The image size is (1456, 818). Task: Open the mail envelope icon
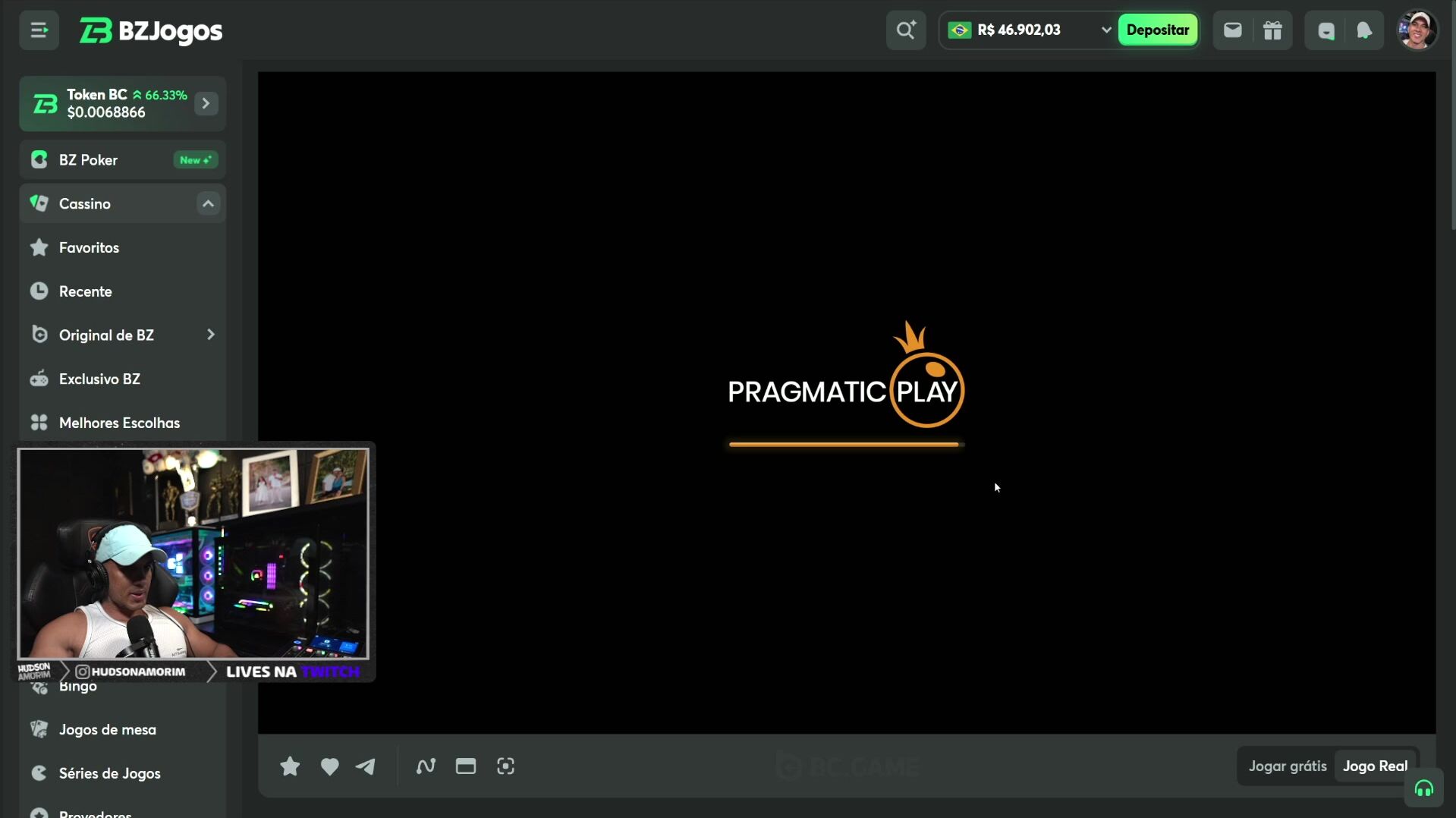pos(1232,30)
